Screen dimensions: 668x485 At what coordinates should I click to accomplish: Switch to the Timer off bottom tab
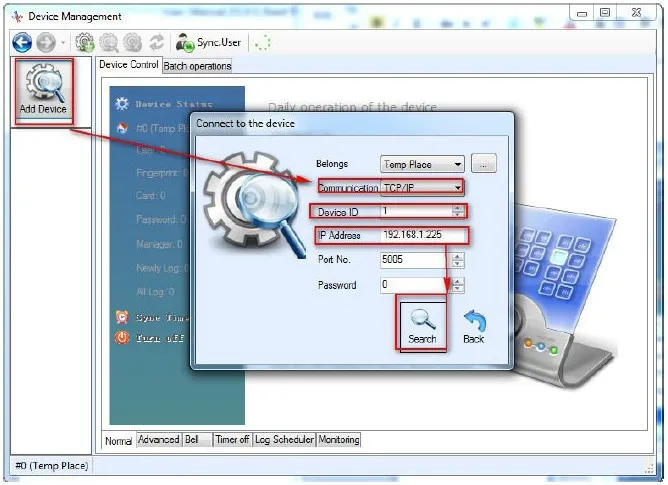coord(232,439)
